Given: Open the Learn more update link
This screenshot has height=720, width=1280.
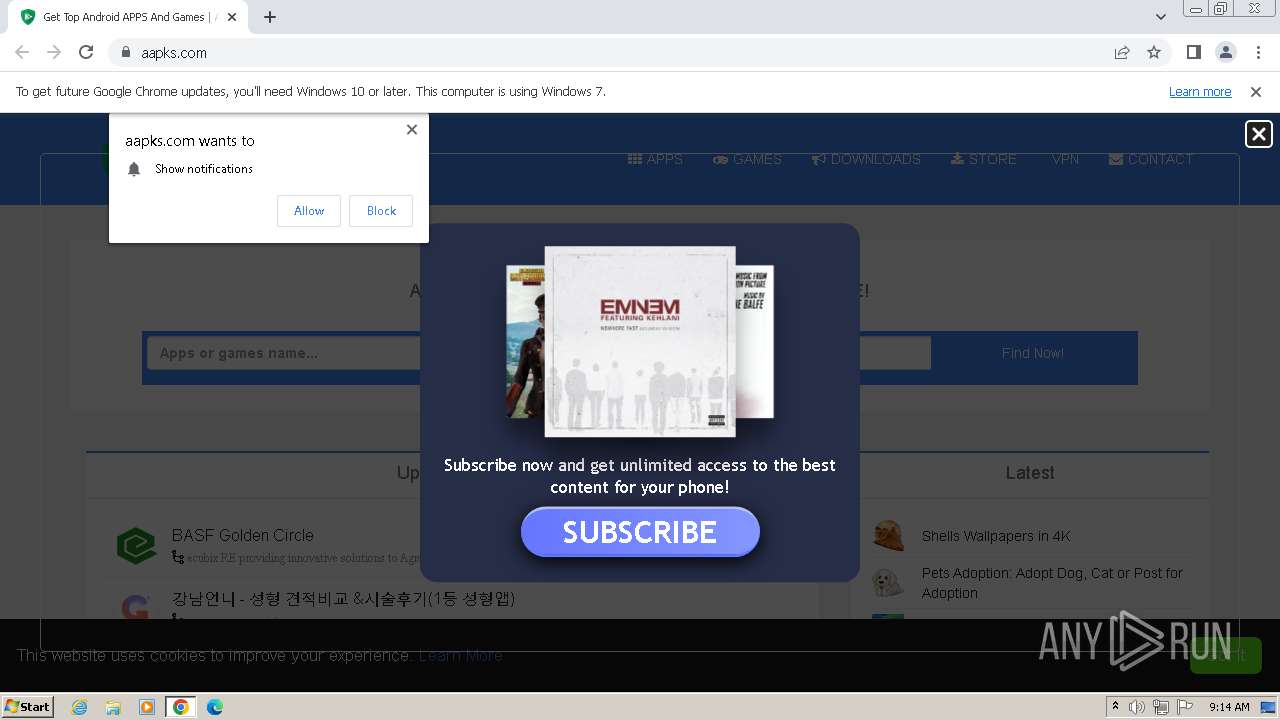Looking at the screenshot, I should click(1200, 91).
